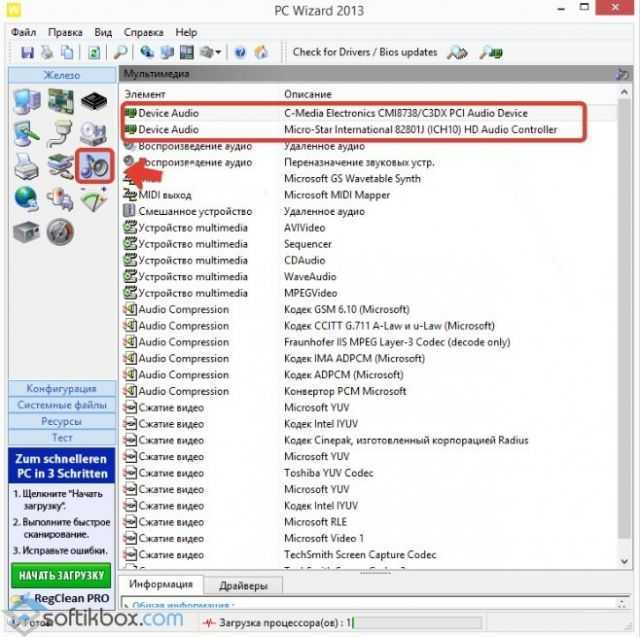Select the Video monitor icon in the sidebar
The height and width of the screenshot is (637, 640).
pyautogui.click(x=27, y=134)
